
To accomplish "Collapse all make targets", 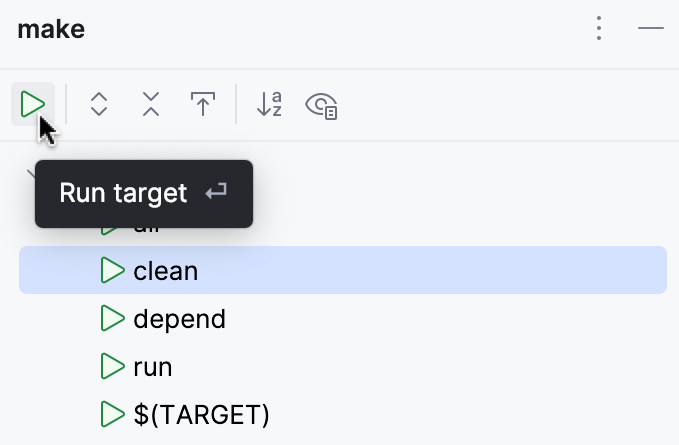I will 150,104.
